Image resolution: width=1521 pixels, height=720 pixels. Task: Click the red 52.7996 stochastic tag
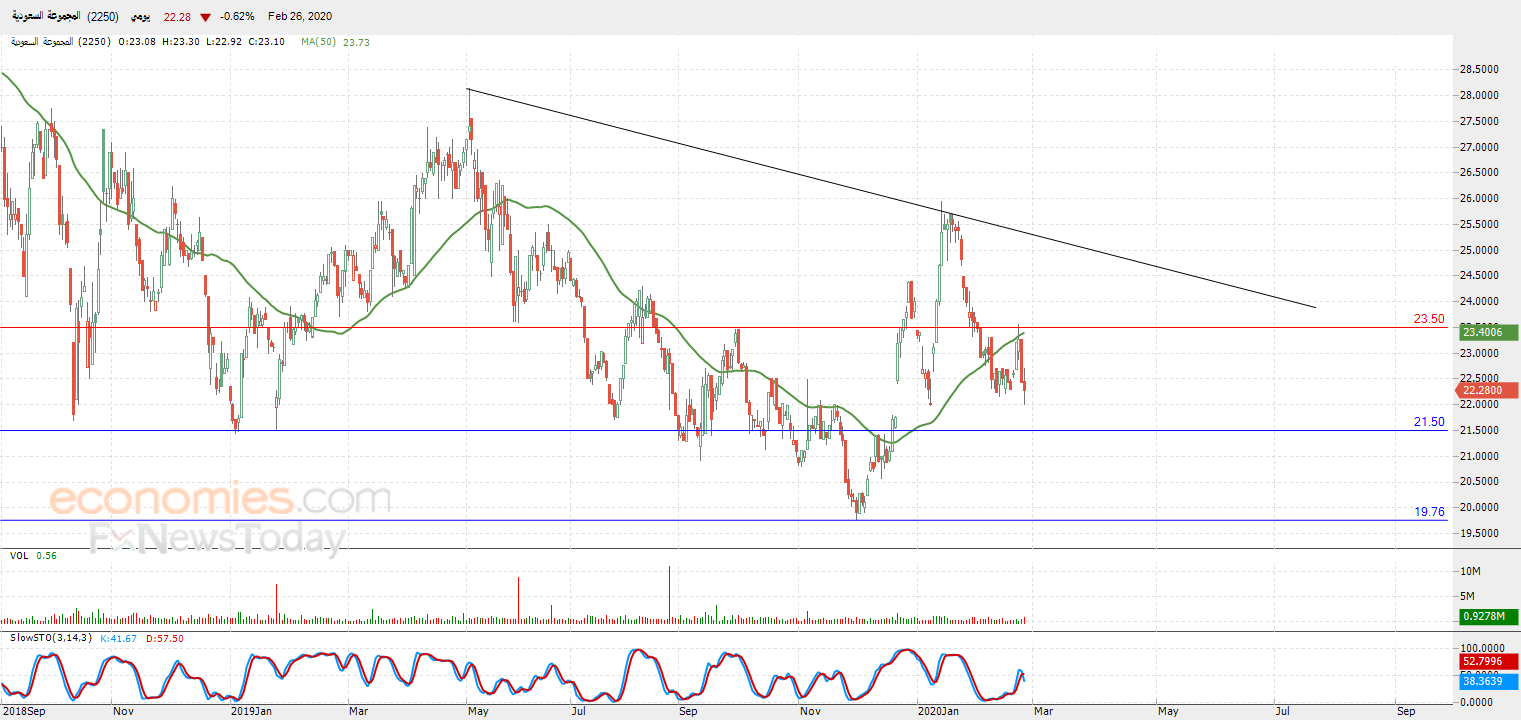[1489, 661]
